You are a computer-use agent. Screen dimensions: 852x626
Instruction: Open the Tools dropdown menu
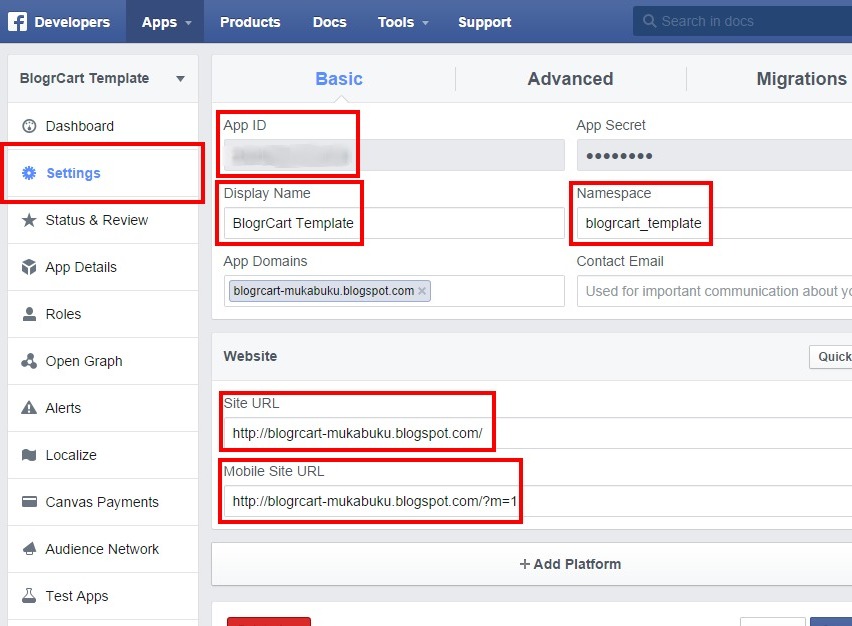pos(403,22)
